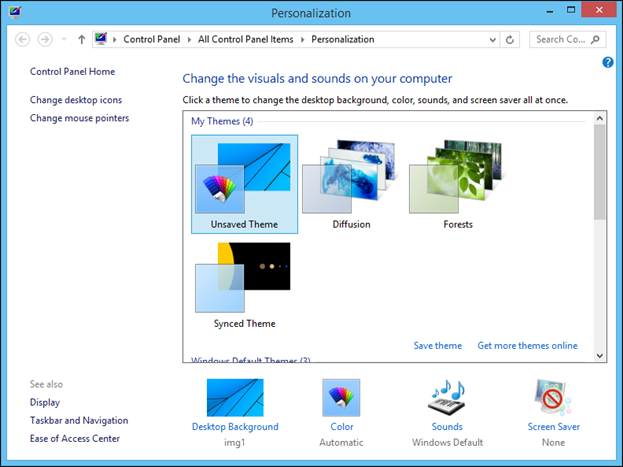Click the Desktop Background label
Screen dimensions: 623x467
pyautogui.click(x=235, y=427)
